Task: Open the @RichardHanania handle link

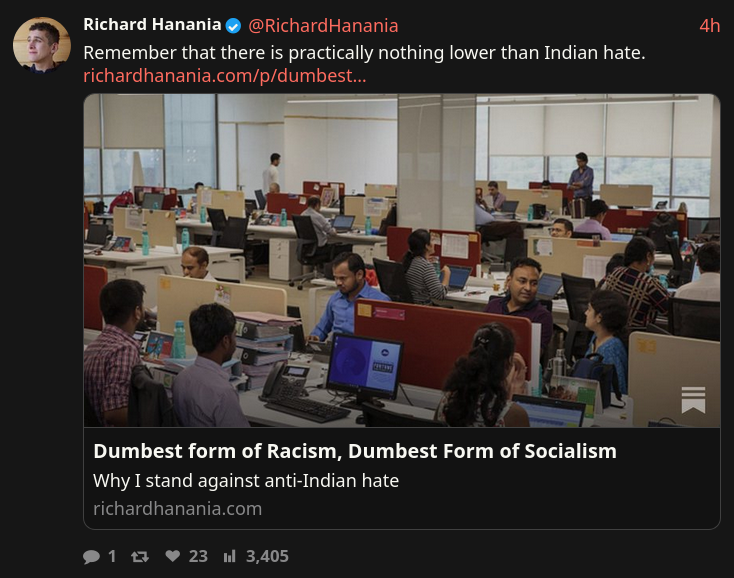Action: tap(323, 26)
